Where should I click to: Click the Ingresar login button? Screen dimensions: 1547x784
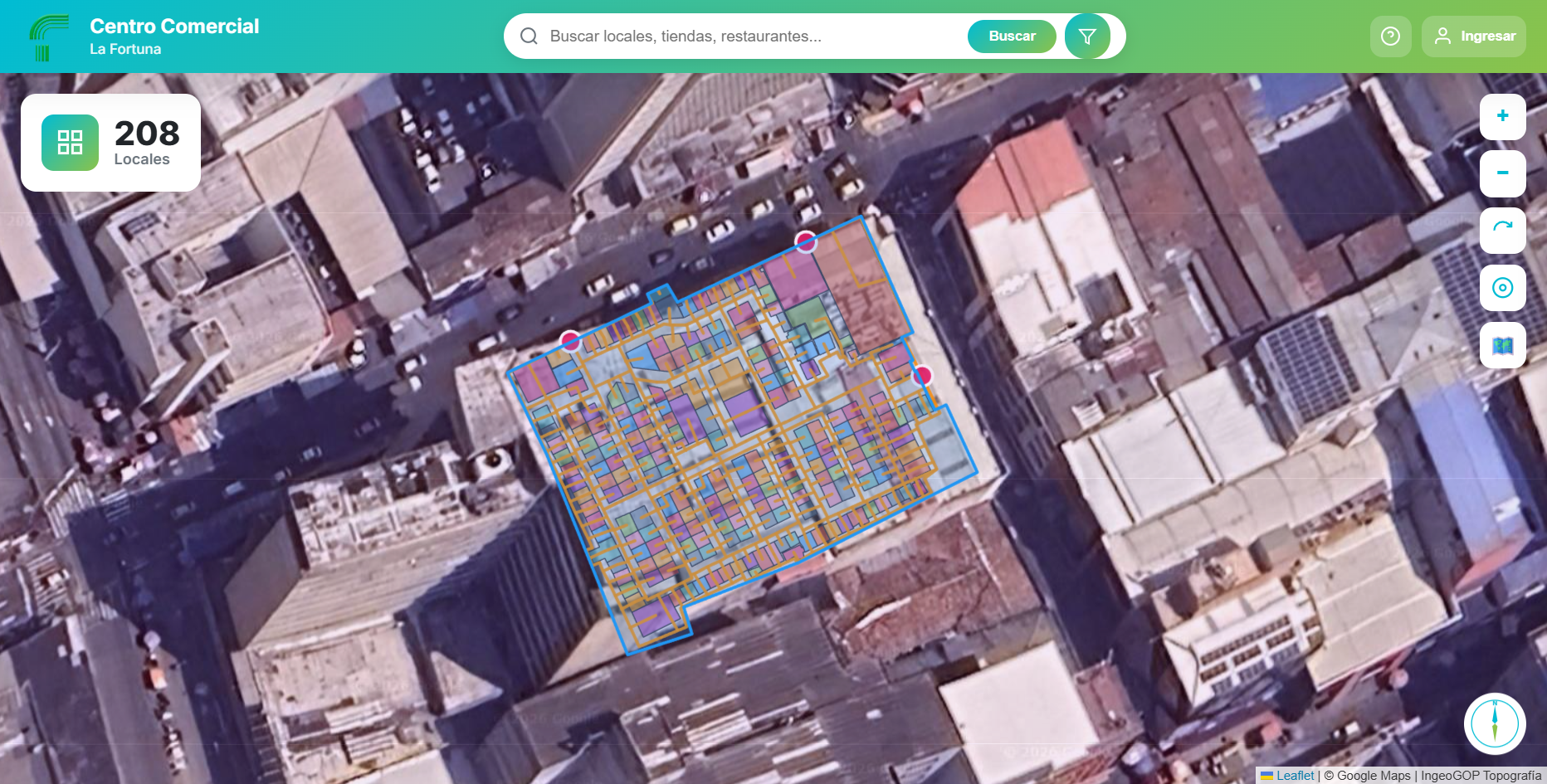[x=1473, y=37]
